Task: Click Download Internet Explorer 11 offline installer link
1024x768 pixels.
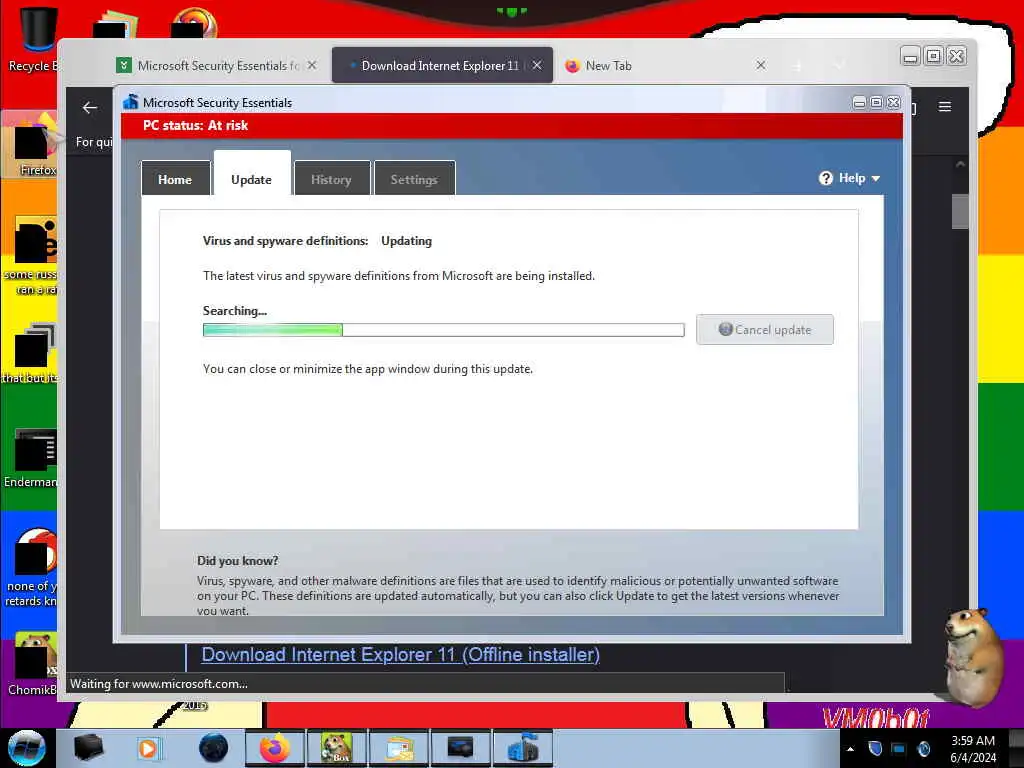Action: pyautogui.click(x=400, y=654)
